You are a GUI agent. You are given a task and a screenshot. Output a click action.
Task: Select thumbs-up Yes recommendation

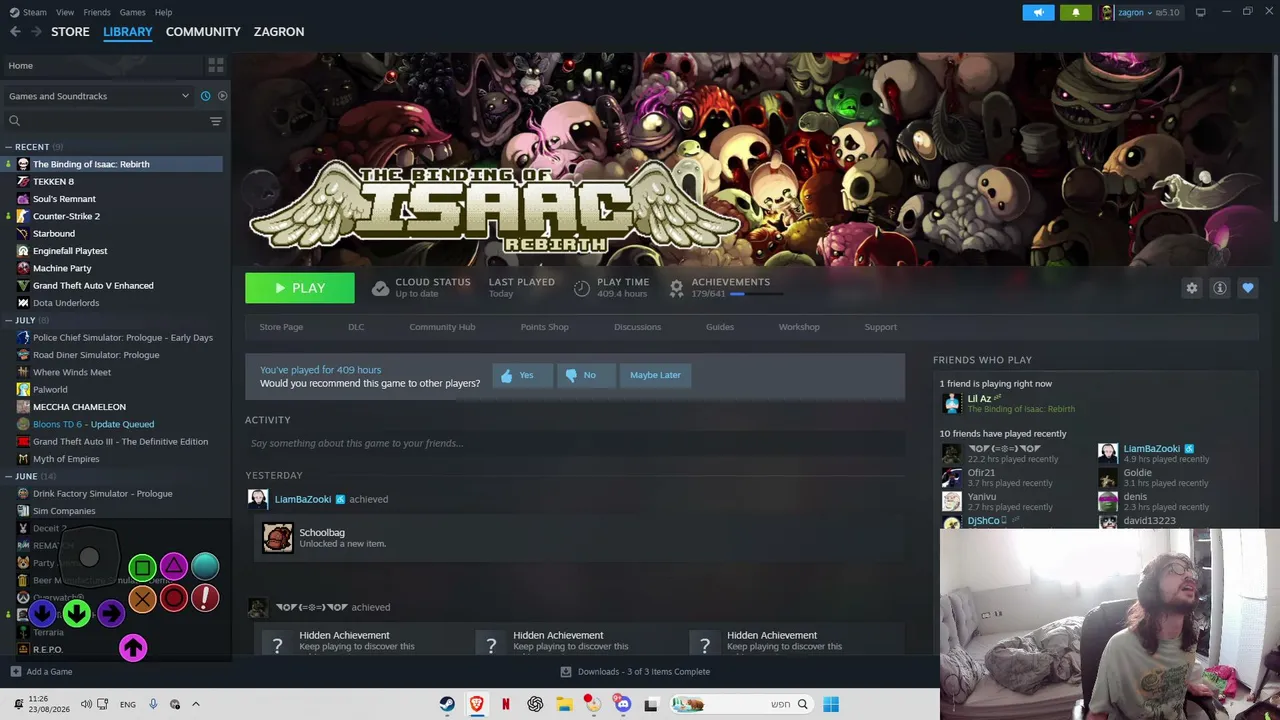521,375
